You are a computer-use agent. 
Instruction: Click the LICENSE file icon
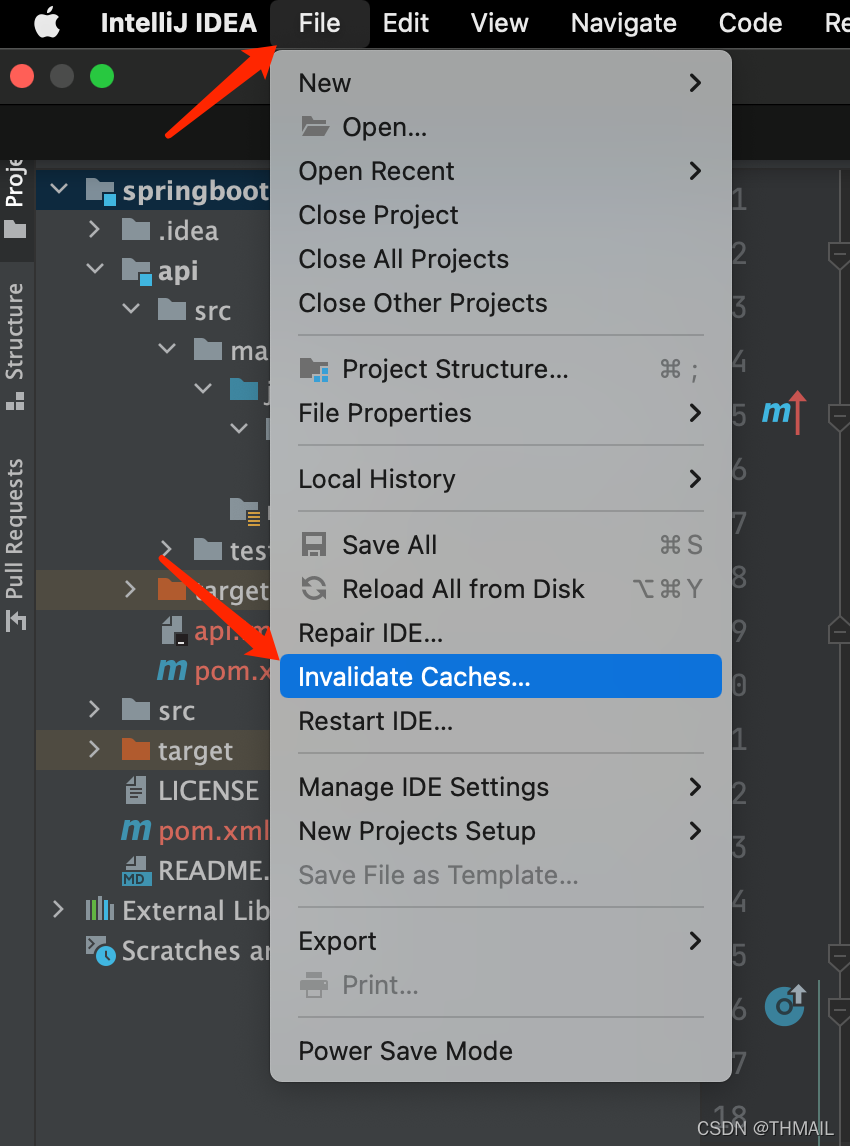(136, 791)
